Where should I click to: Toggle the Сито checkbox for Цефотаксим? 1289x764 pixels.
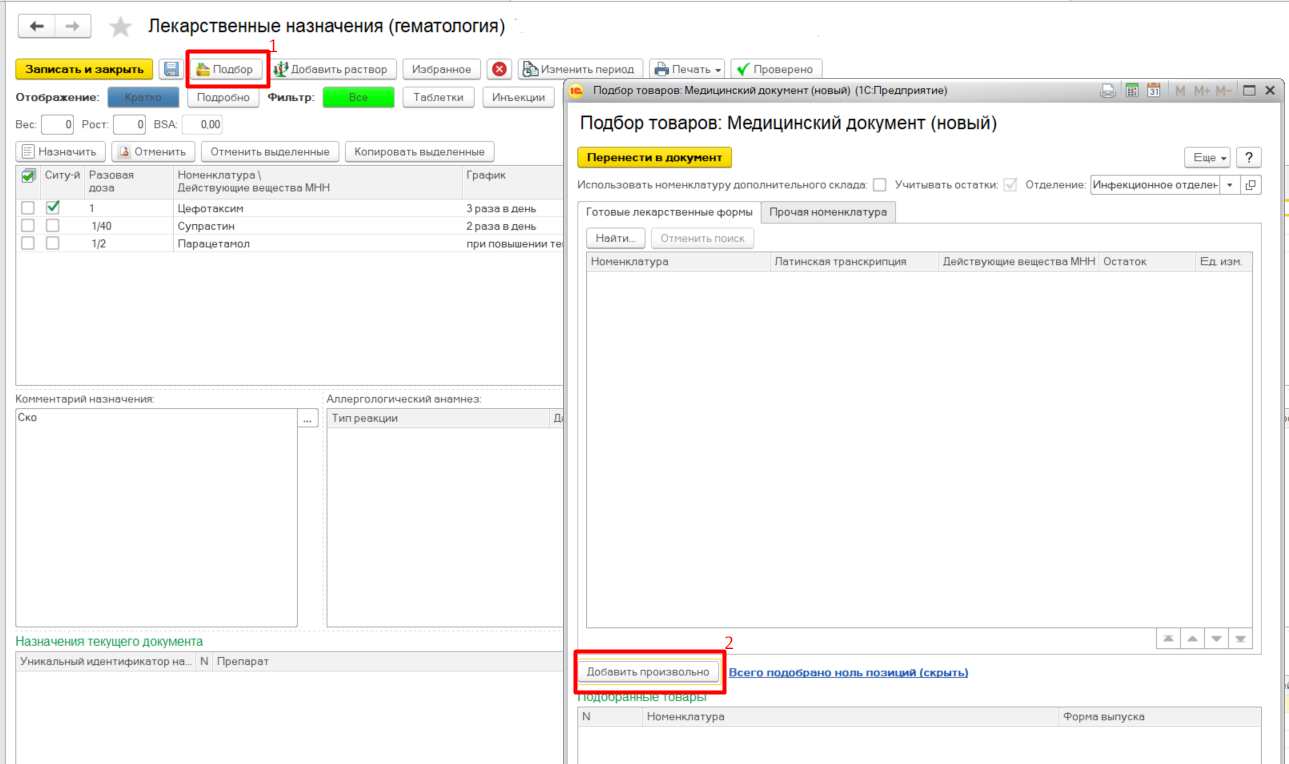click(x=53, y=208)
